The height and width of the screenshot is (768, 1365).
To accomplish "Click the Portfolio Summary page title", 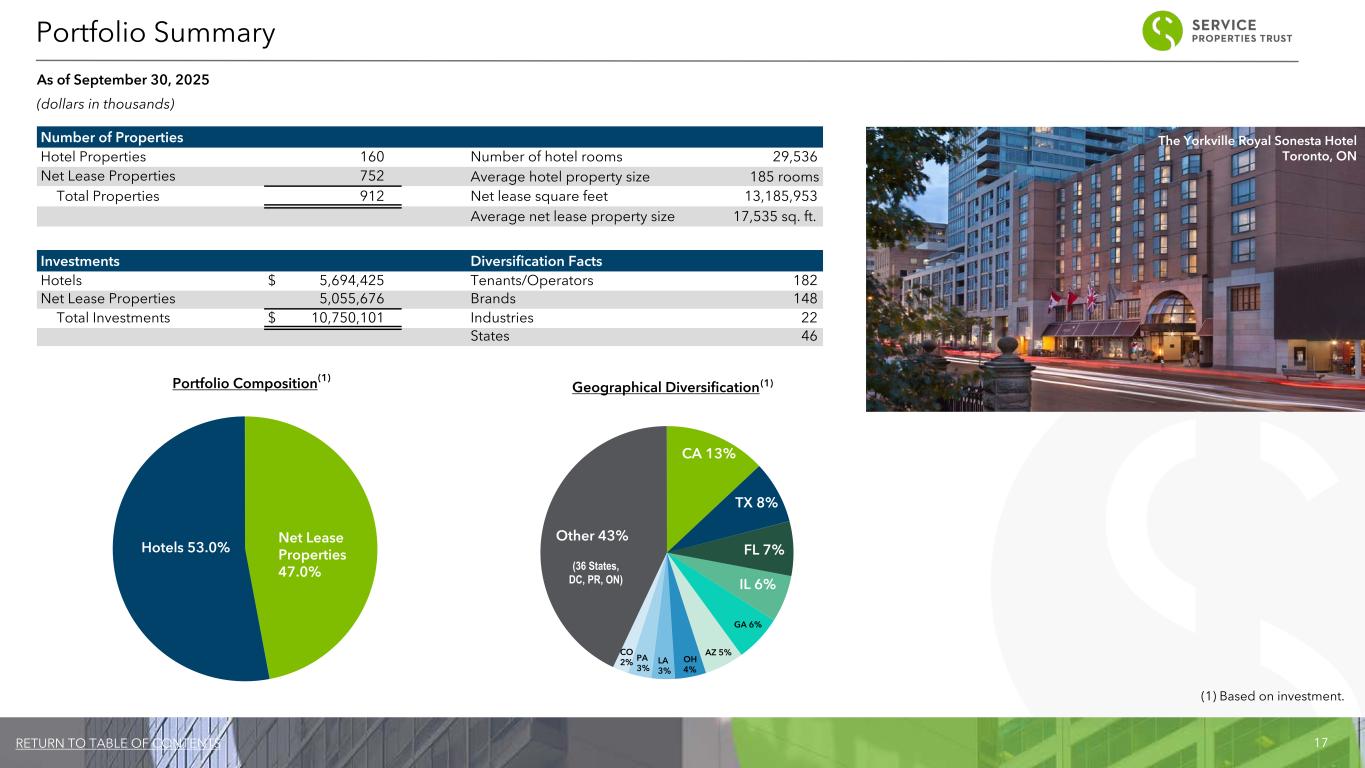I will [155, 33].
